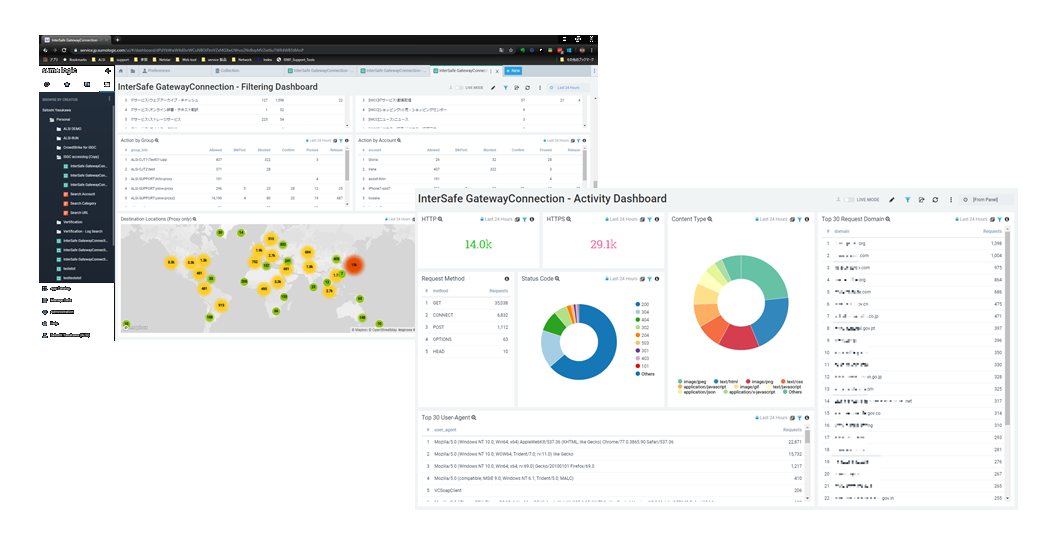The height and width of the screenshot is (559, 1057).
Task: Open Last 24 Hours range on Status Code panel
Action: 623,278
